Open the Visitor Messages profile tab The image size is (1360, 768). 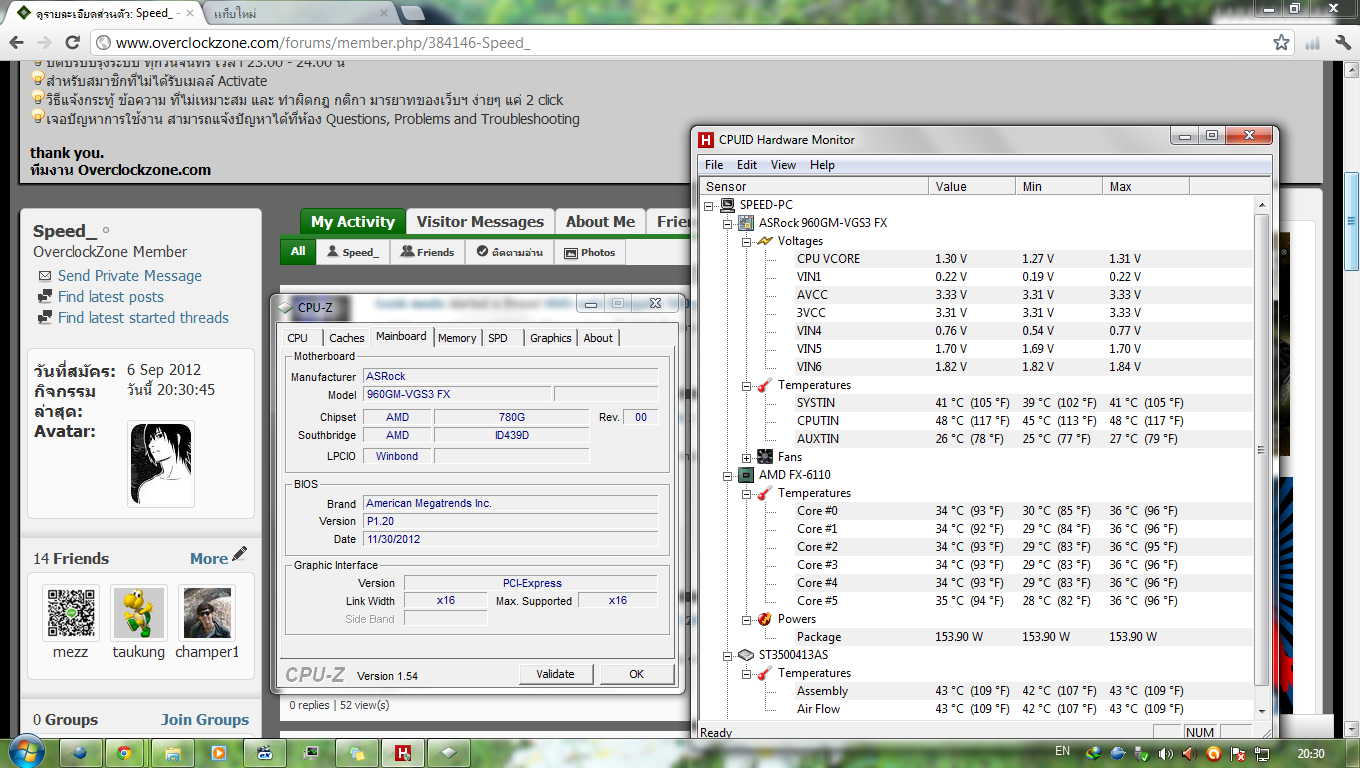[x=480, y=222]
